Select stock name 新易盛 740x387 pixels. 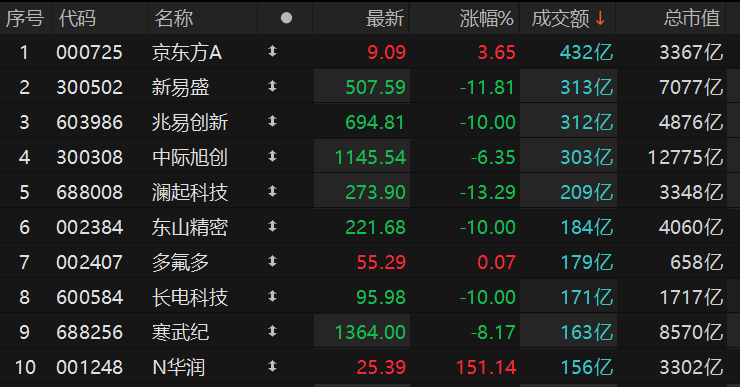point(180,87)
